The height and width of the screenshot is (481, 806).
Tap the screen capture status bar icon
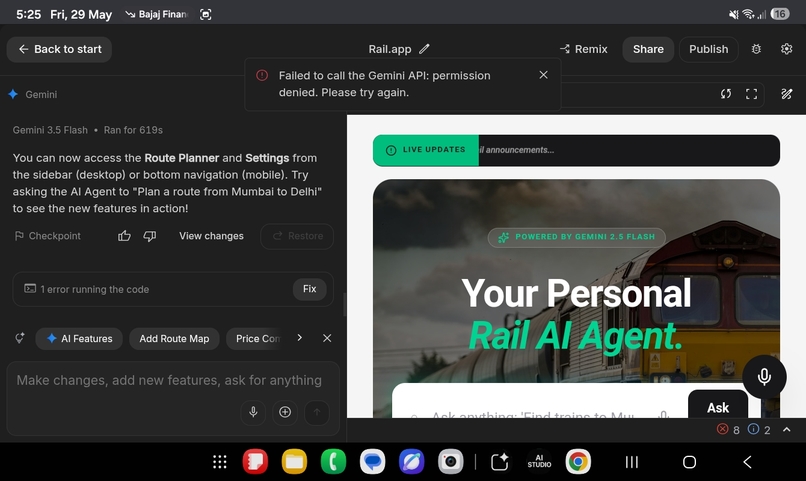point(206,14)
